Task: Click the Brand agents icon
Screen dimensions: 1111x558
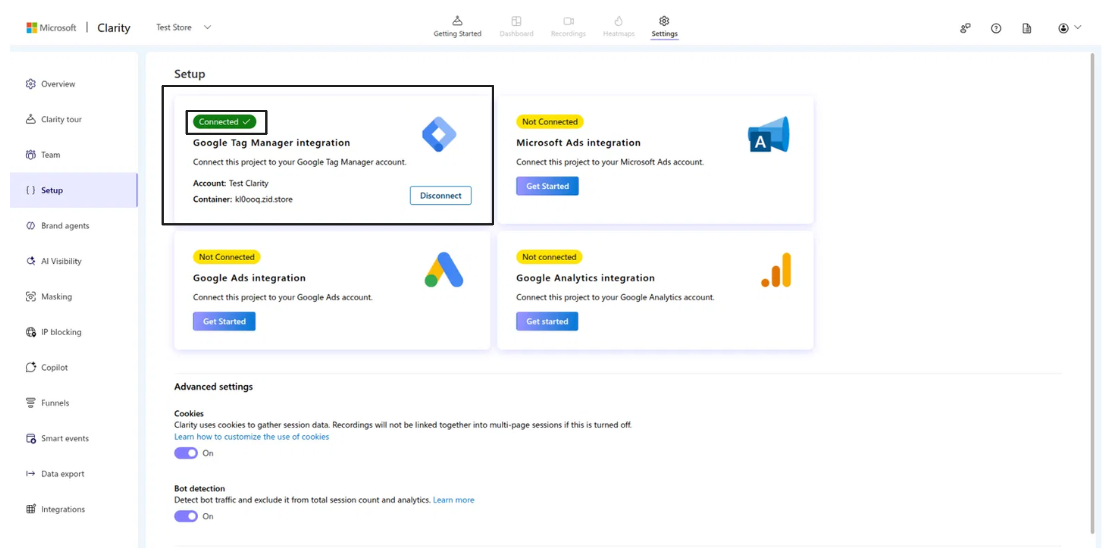Action: point(30,225)
